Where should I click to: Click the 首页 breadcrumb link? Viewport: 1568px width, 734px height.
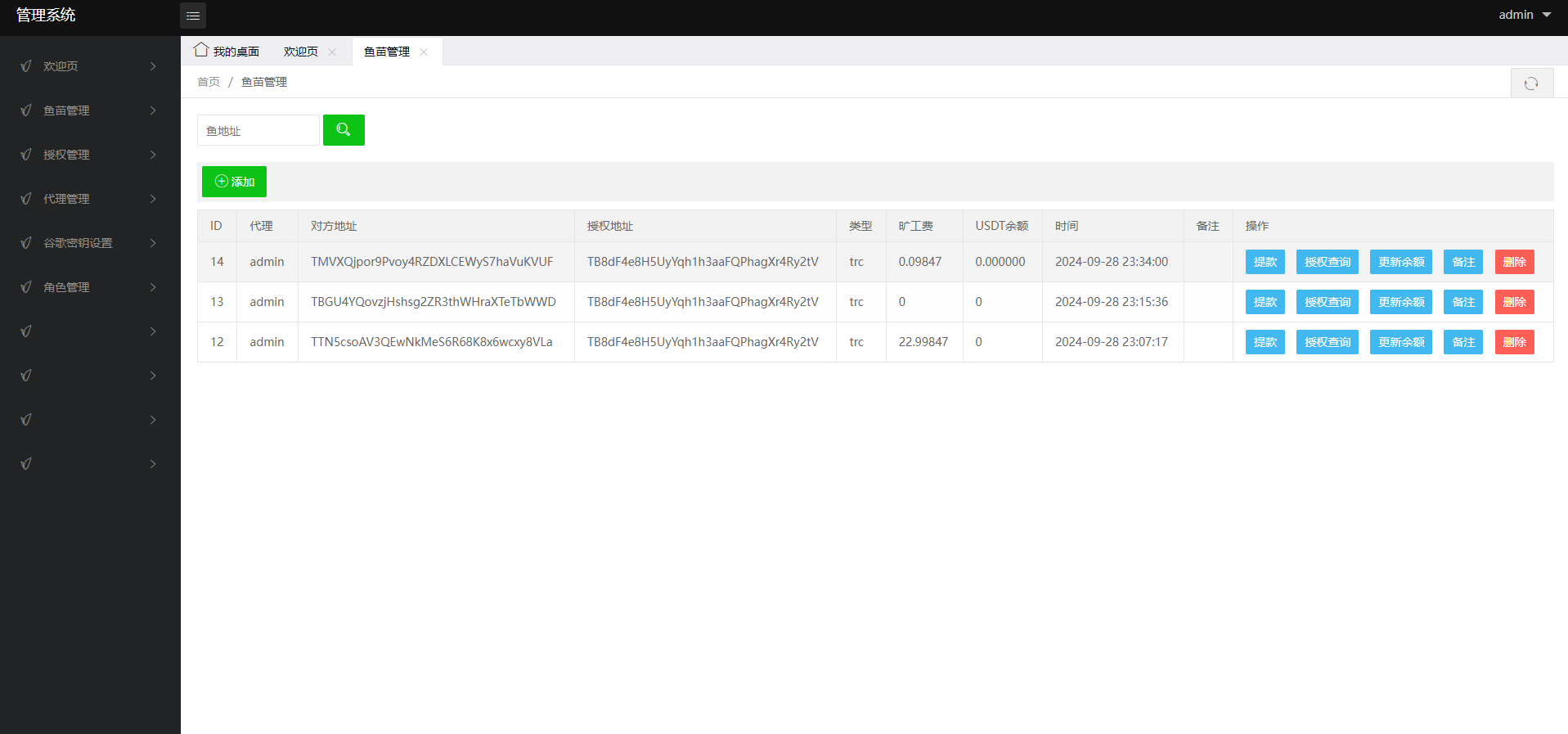(209, 82)
